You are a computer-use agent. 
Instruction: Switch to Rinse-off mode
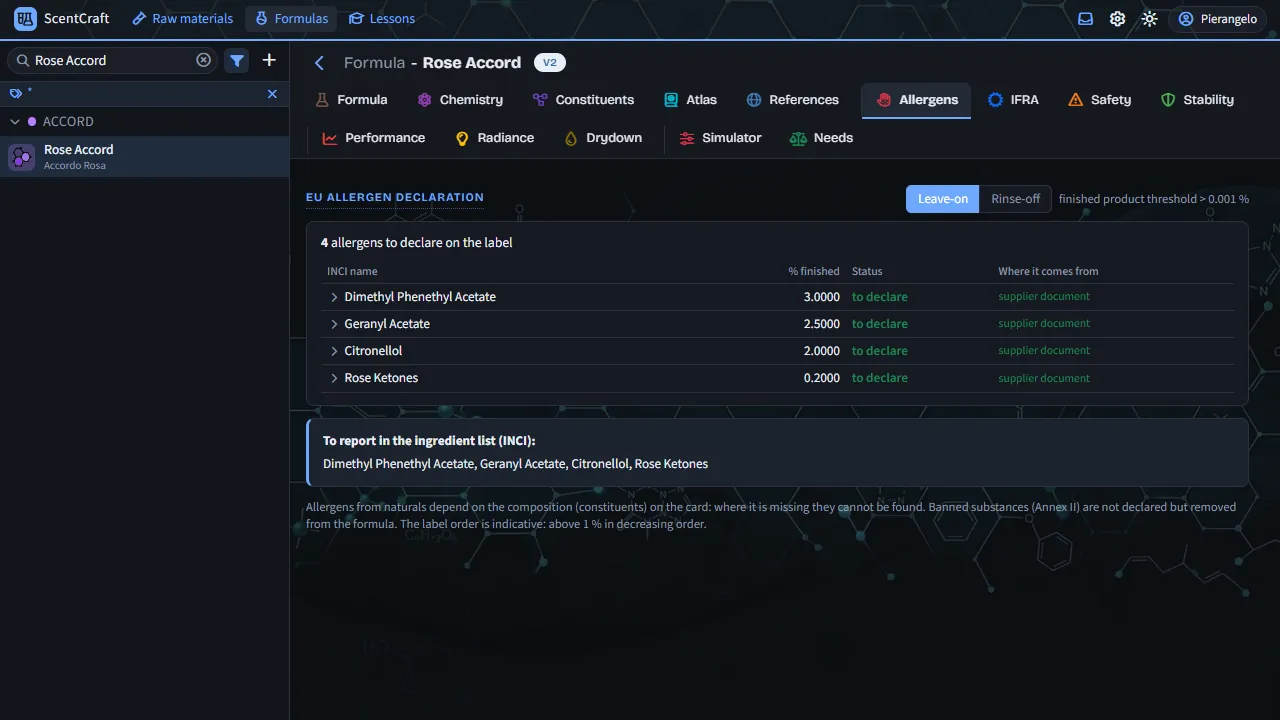click(1015, 199)
